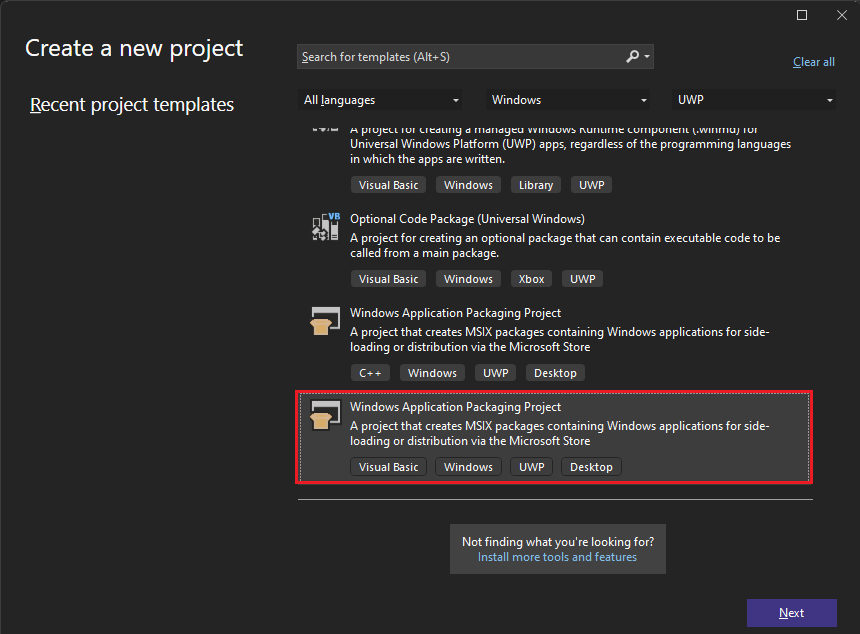Open Install more tools and features

point(557,557)
